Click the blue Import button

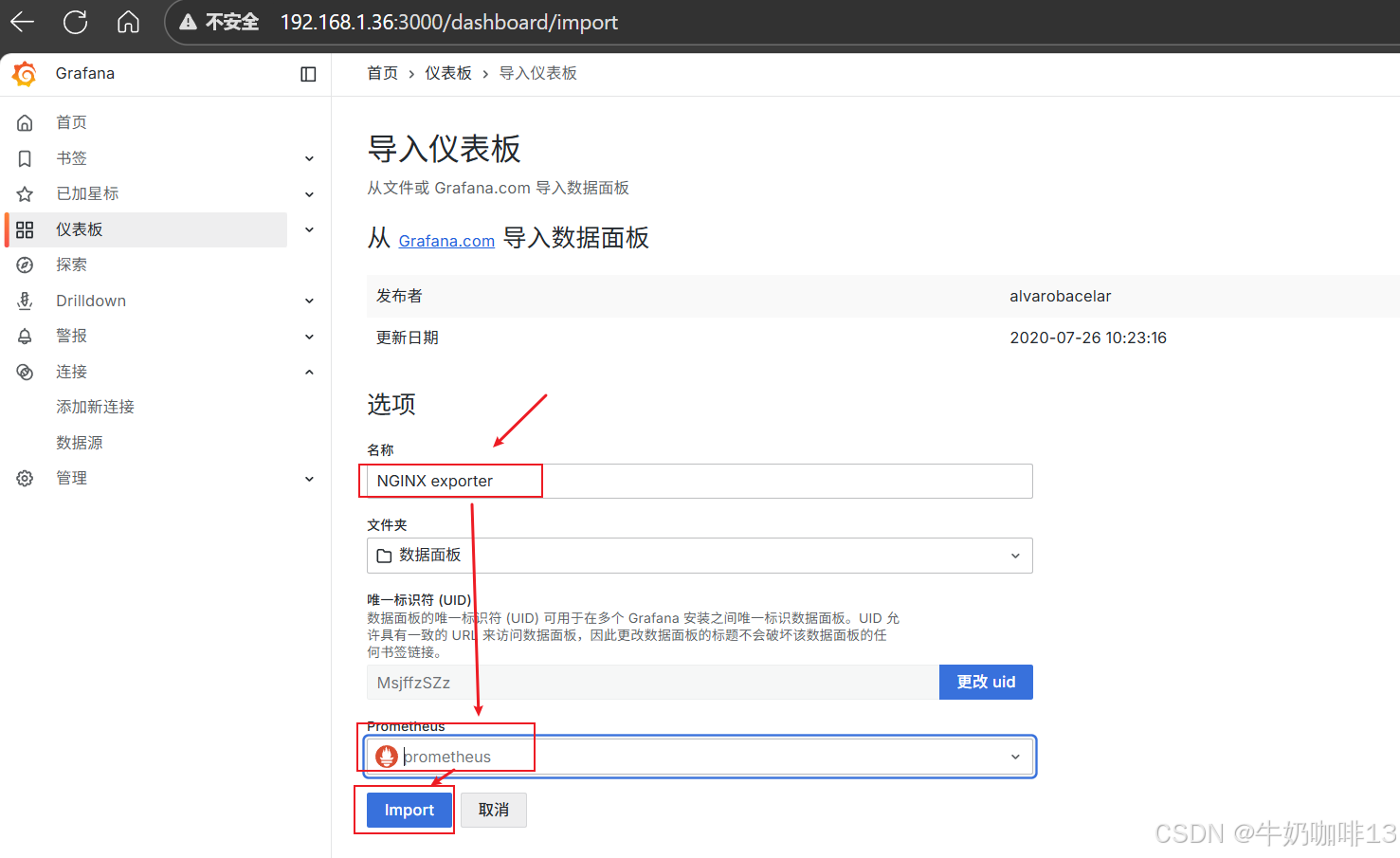[x=409, y=811]
